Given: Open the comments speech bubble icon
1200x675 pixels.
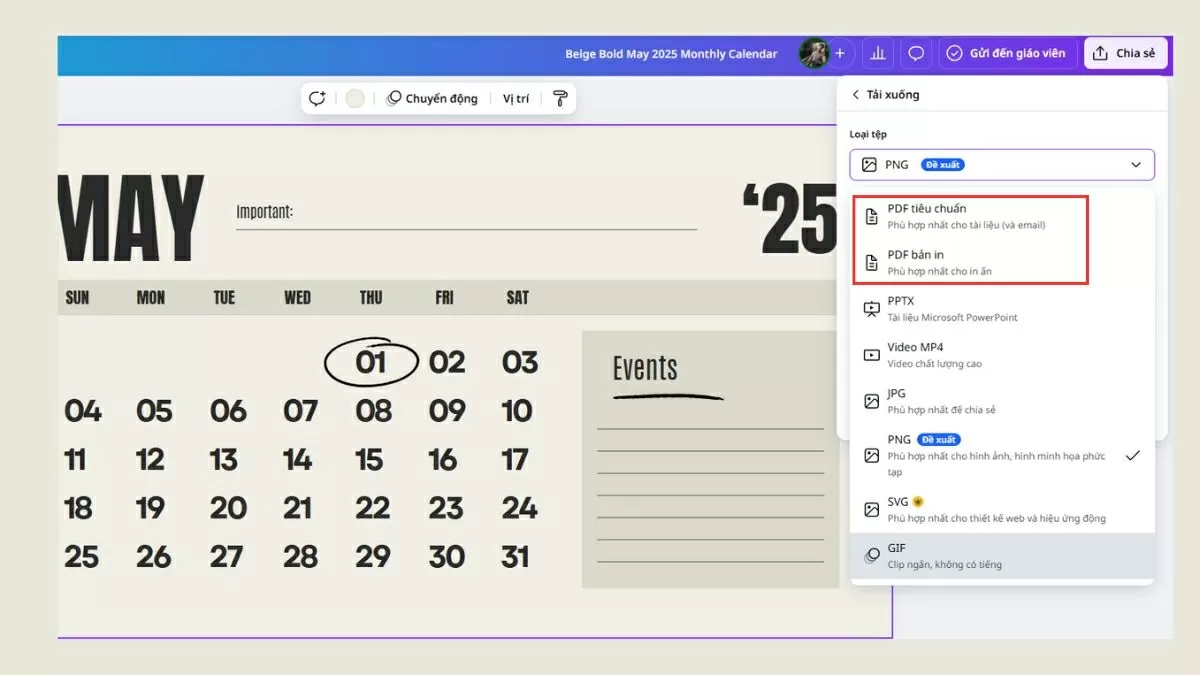Looking at the screenshot, I should pyautogui.click(x=916, y=54).
